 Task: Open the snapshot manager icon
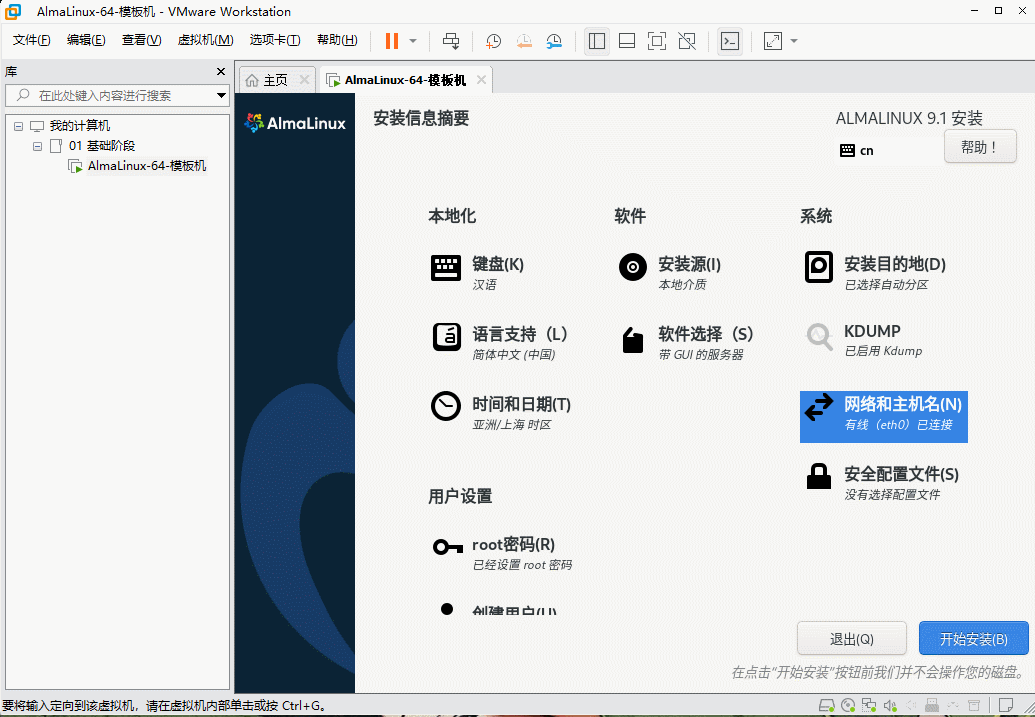[x=555, y=41]
